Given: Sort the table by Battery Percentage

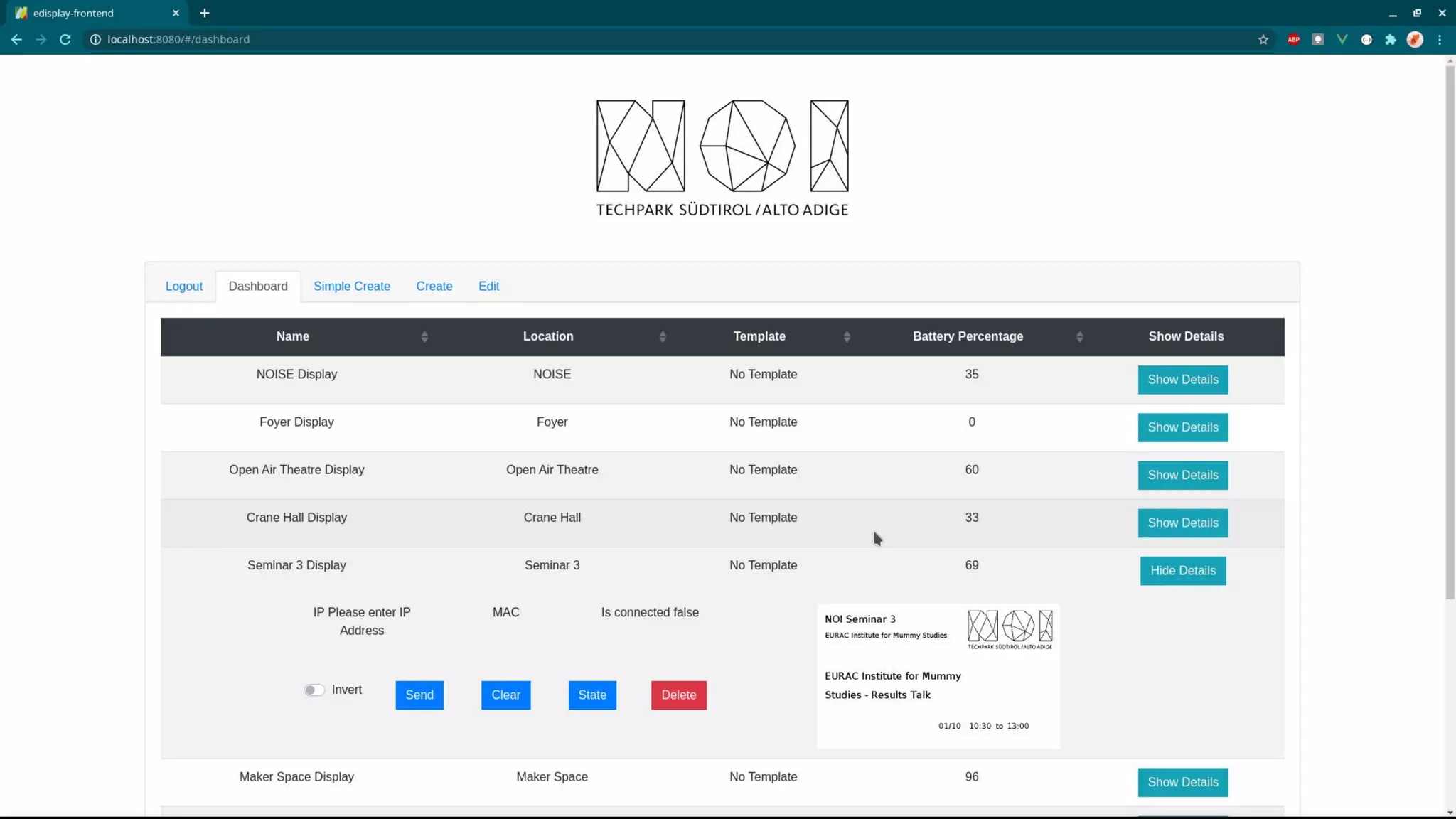Looking at the screenshot, I should coord(968,336).
